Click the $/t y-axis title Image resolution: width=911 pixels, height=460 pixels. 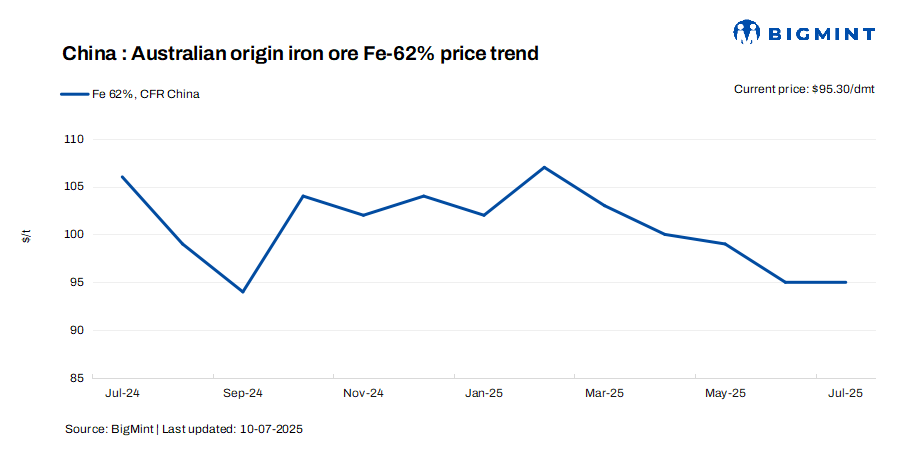click(26, 235)
